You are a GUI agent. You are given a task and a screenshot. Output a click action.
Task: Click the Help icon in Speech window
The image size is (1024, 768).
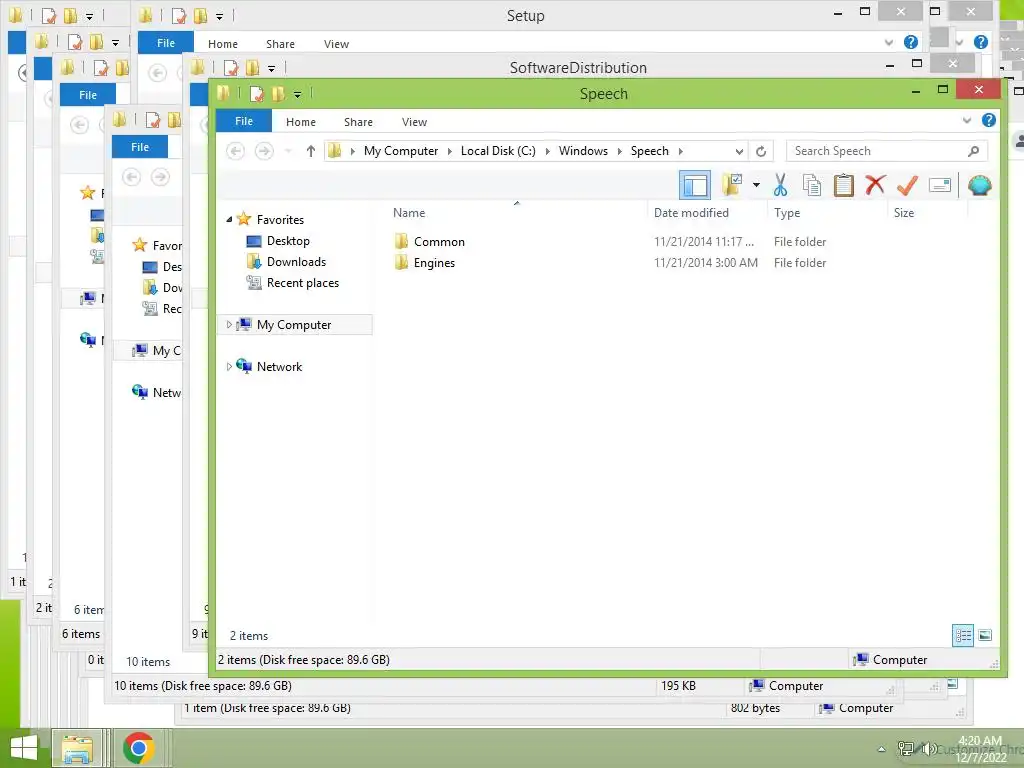[989, 120]
